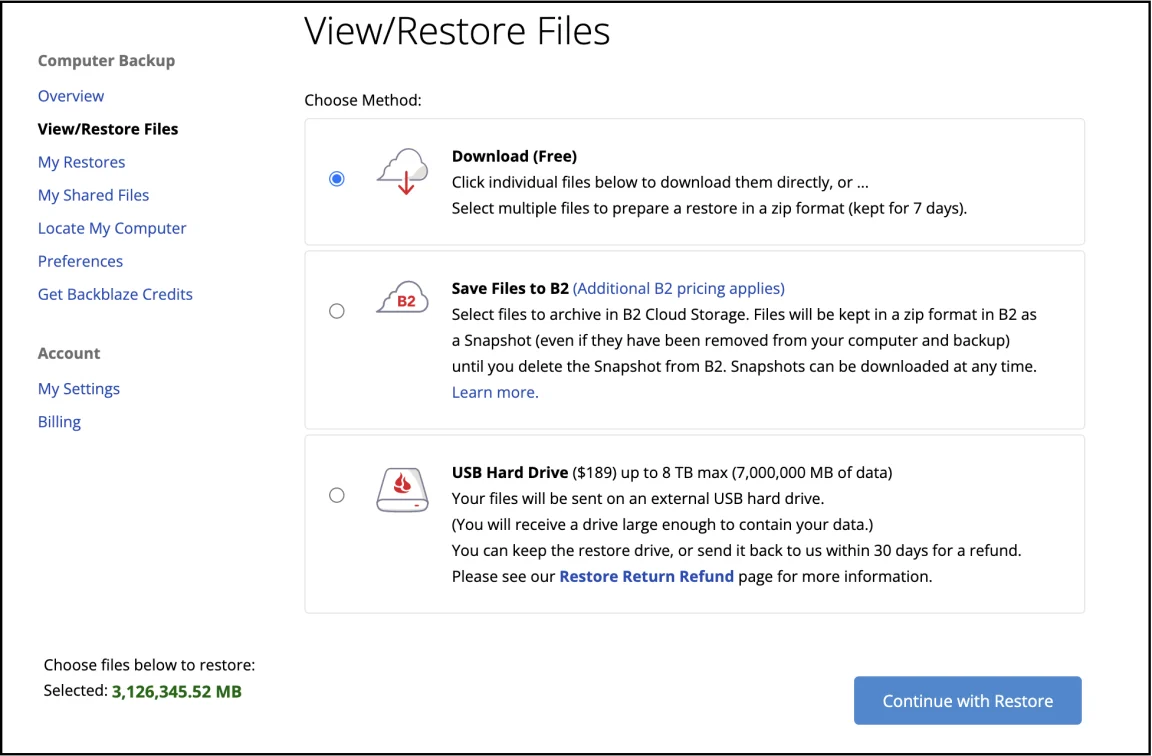Image resolution: width=1152 pixels, height=756 pixels.
Task: Click the USB hard drive icon
Action: coord(403,489)
